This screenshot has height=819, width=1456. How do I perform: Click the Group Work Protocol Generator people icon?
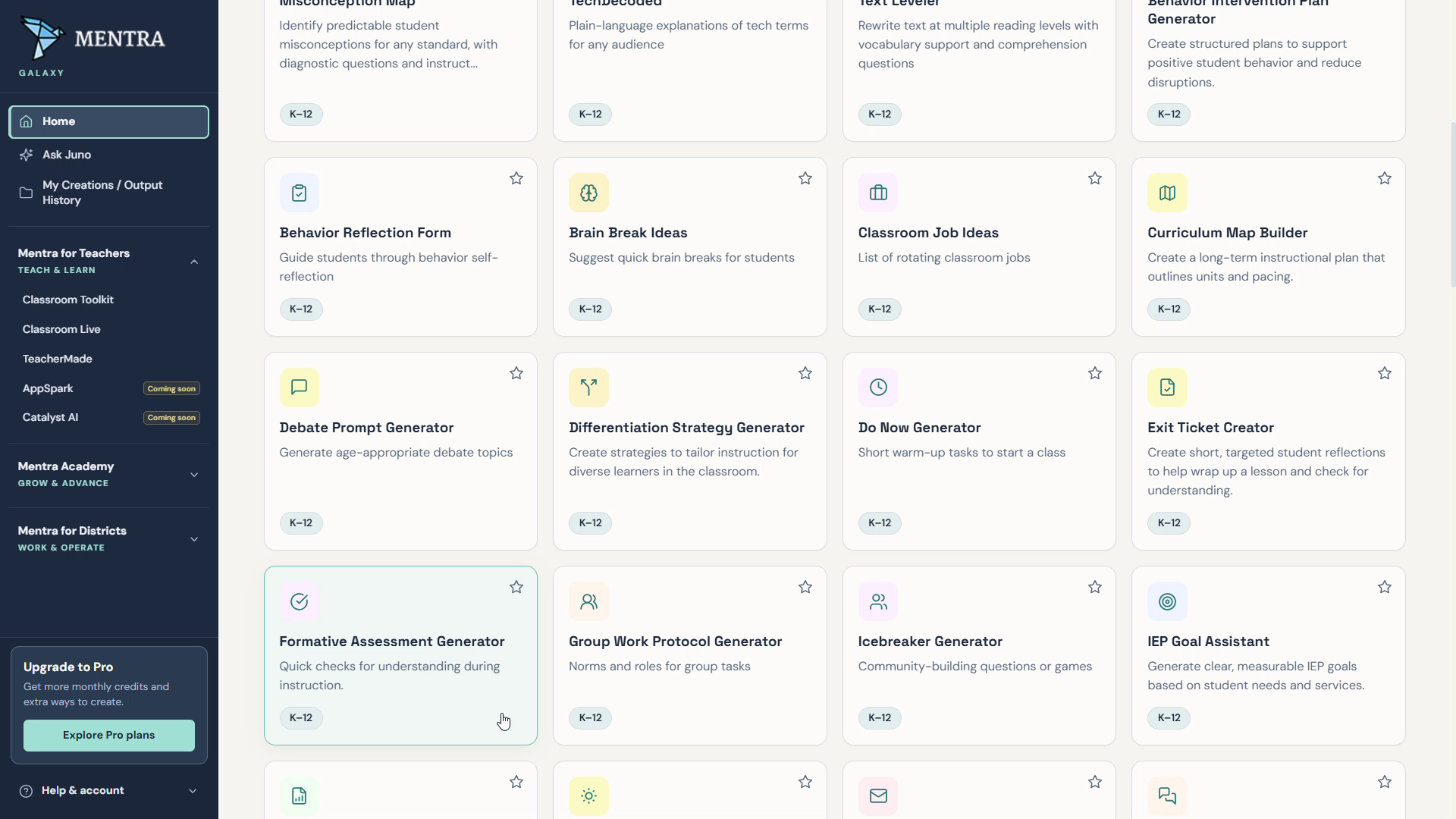click(589, 601)
